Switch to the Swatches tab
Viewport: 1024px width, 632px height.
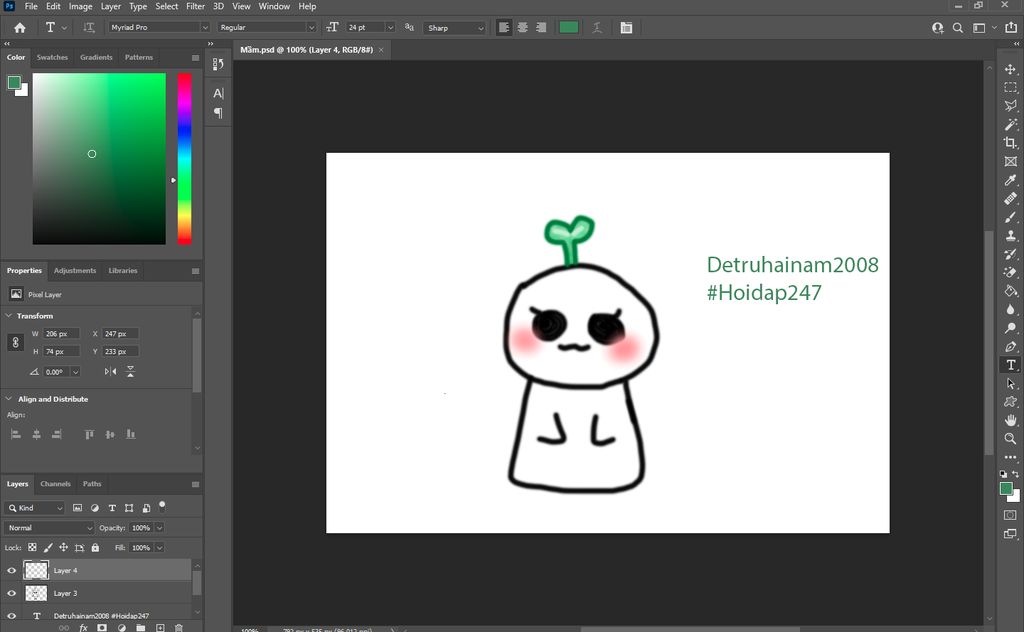pos(52,58)
